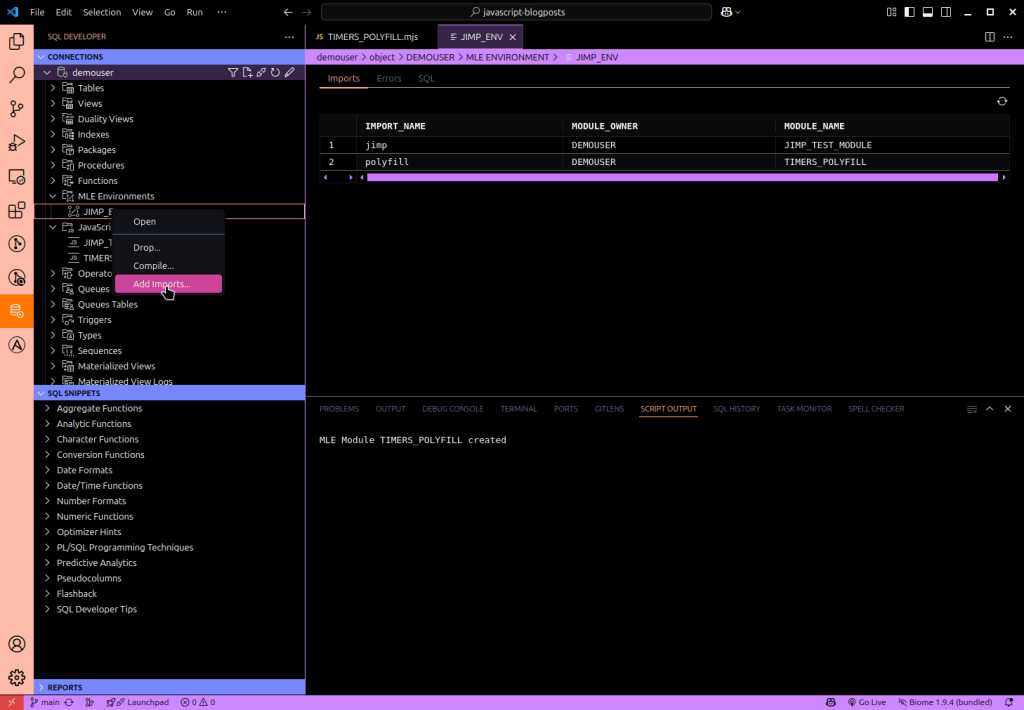Split the editor to the right
This screenshot has height=710, width=1024.
point(990,37)
